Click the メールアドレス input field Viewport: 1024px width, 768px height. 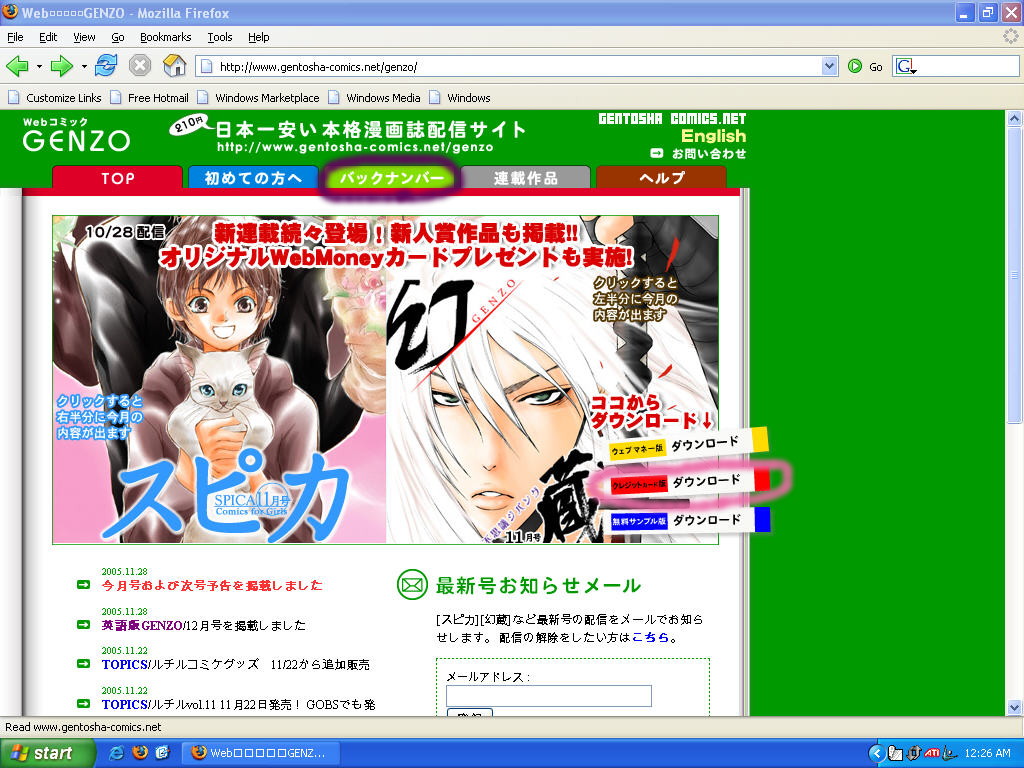[x=549, y=696]
